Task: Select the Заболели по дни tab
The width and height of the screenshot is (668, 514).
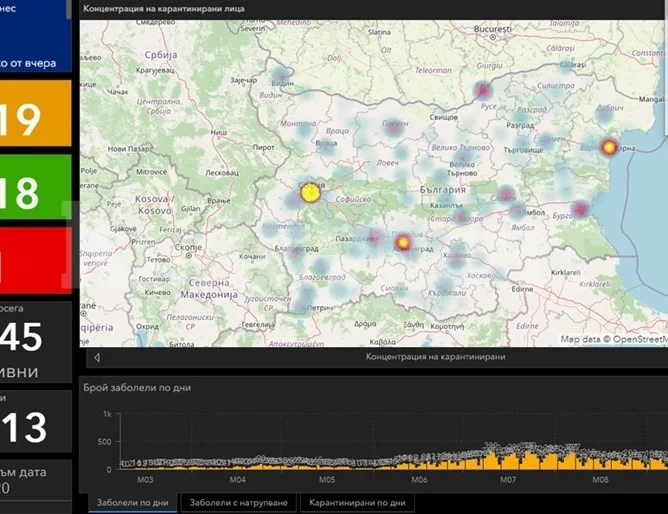Action: (132, 503)
